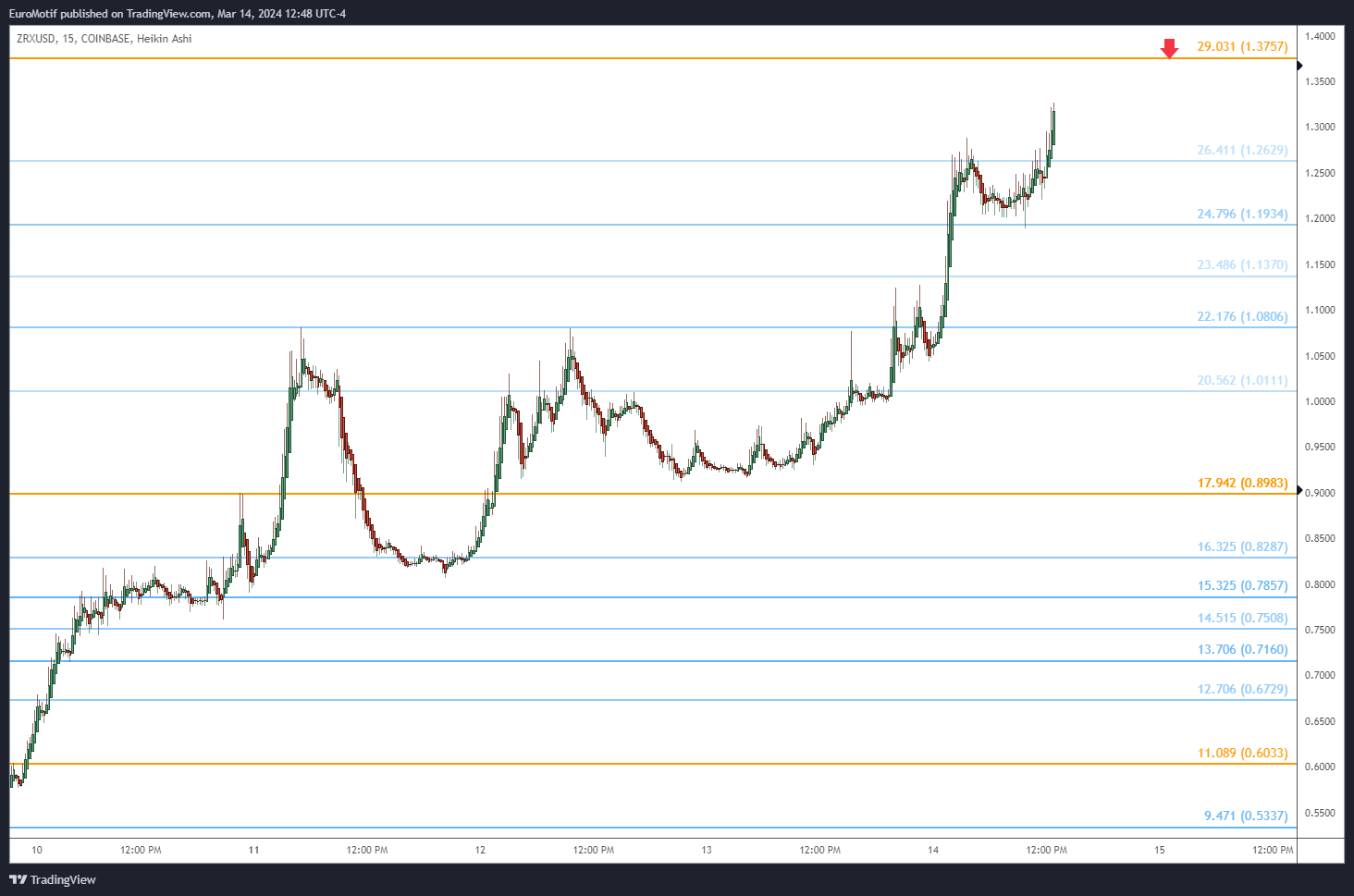Select the 22.176 (1.0806) level label
1354x896 pixels.
click(1242, 316)
